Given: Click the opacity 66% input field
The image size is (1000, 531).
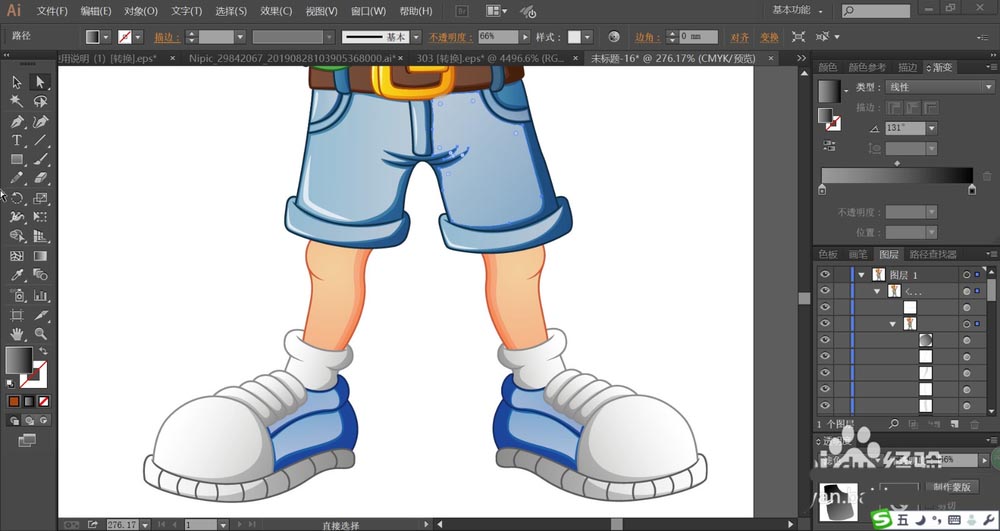Looking at the screenshot, I should tap(497, 36).
